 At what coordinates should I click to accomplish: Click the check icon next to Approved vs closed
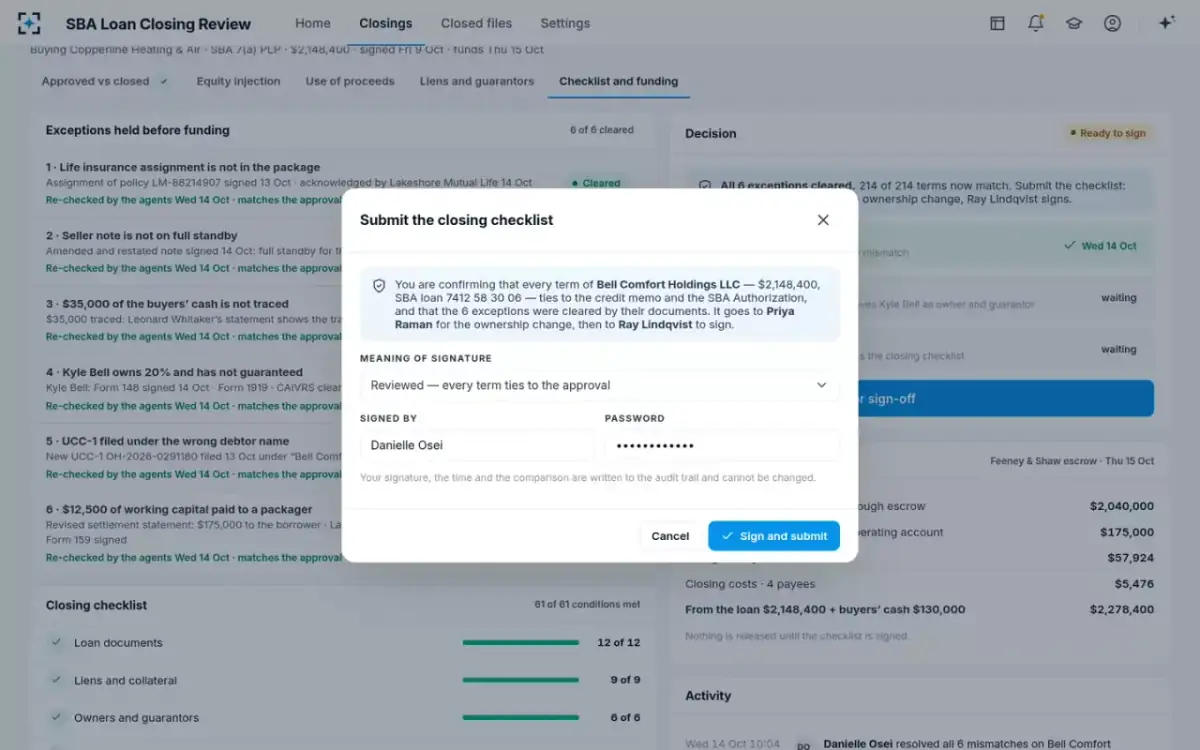[x=164, y=81]
